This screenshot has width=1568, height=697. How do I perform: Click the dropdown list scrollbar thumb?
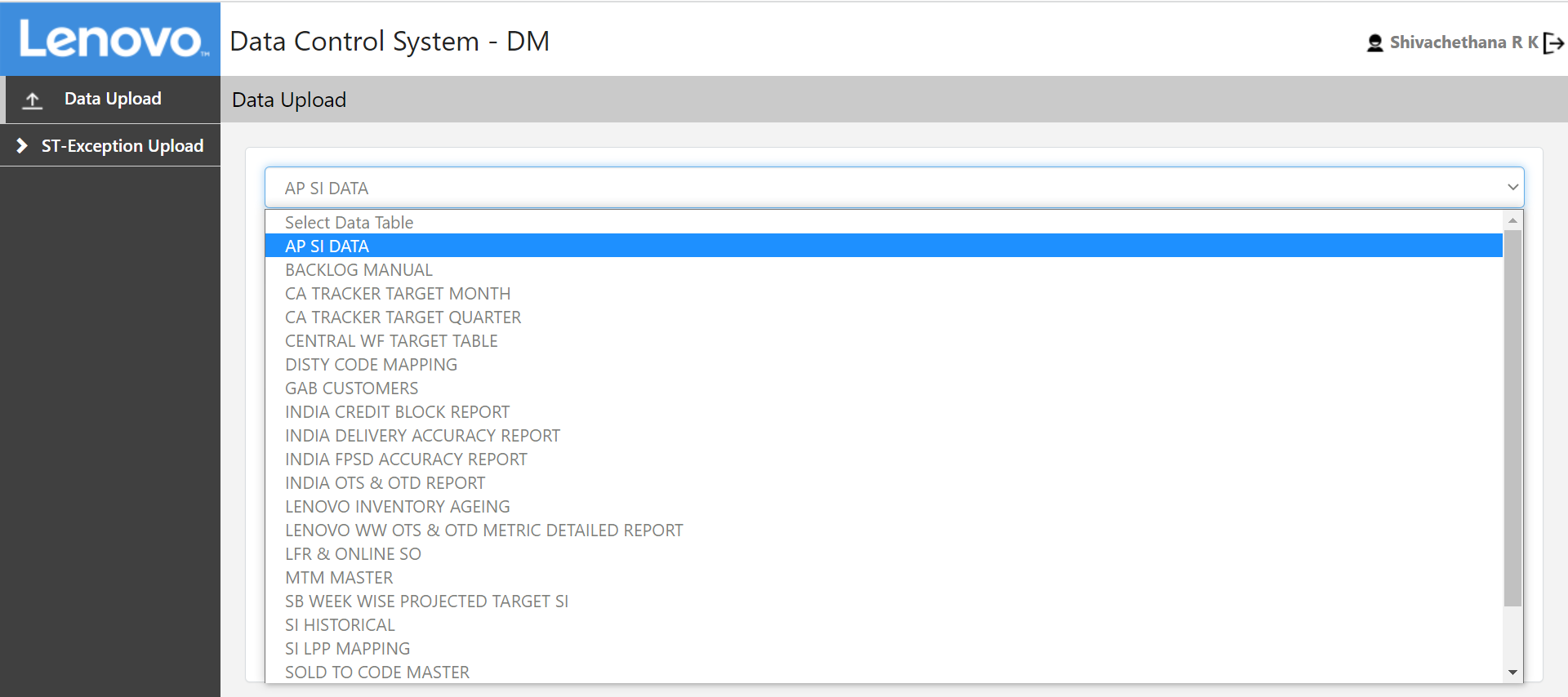click(1512, 416)
